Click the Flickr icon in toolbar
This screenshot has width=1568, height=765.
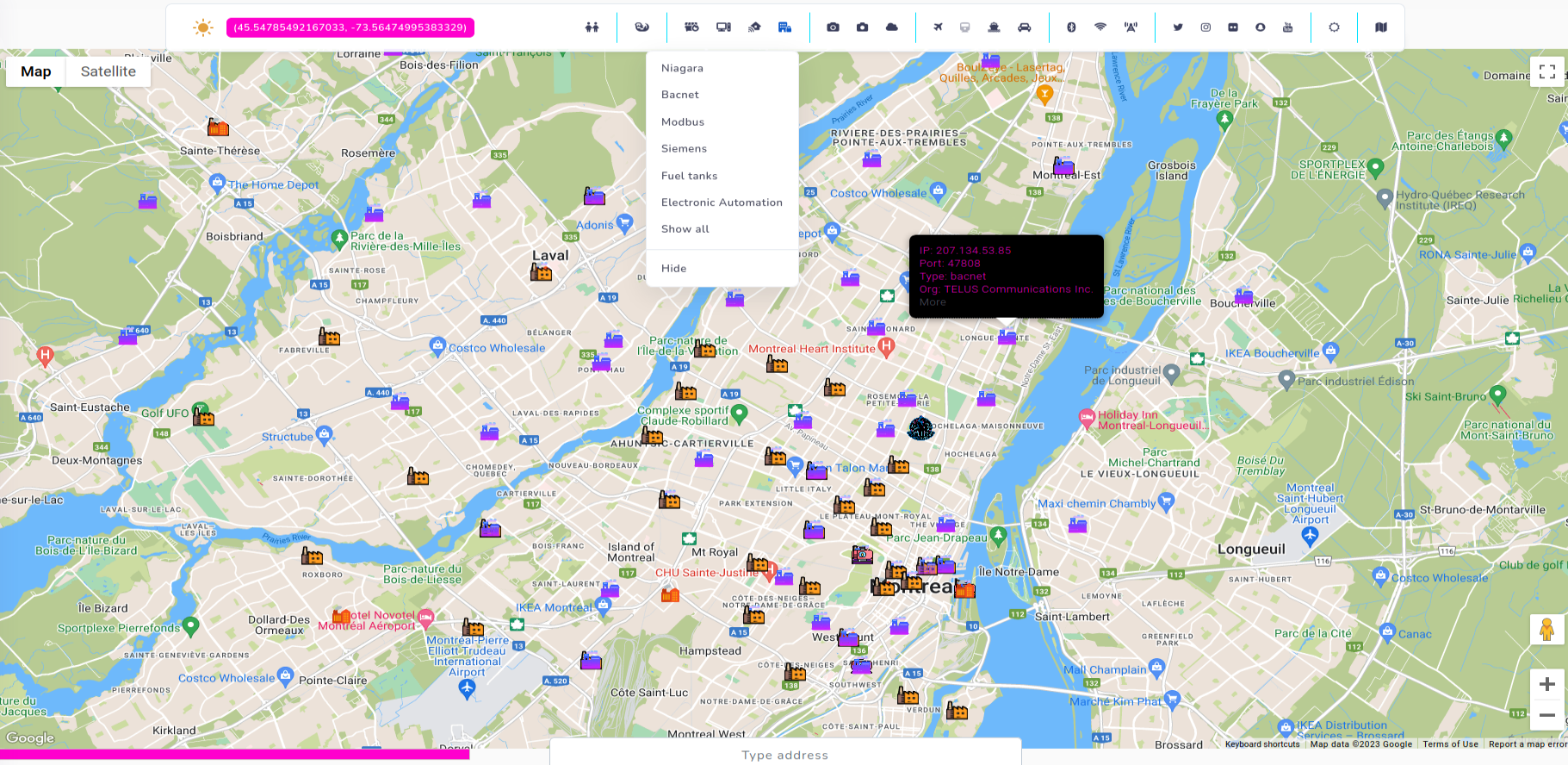[x=1233, y=28]
